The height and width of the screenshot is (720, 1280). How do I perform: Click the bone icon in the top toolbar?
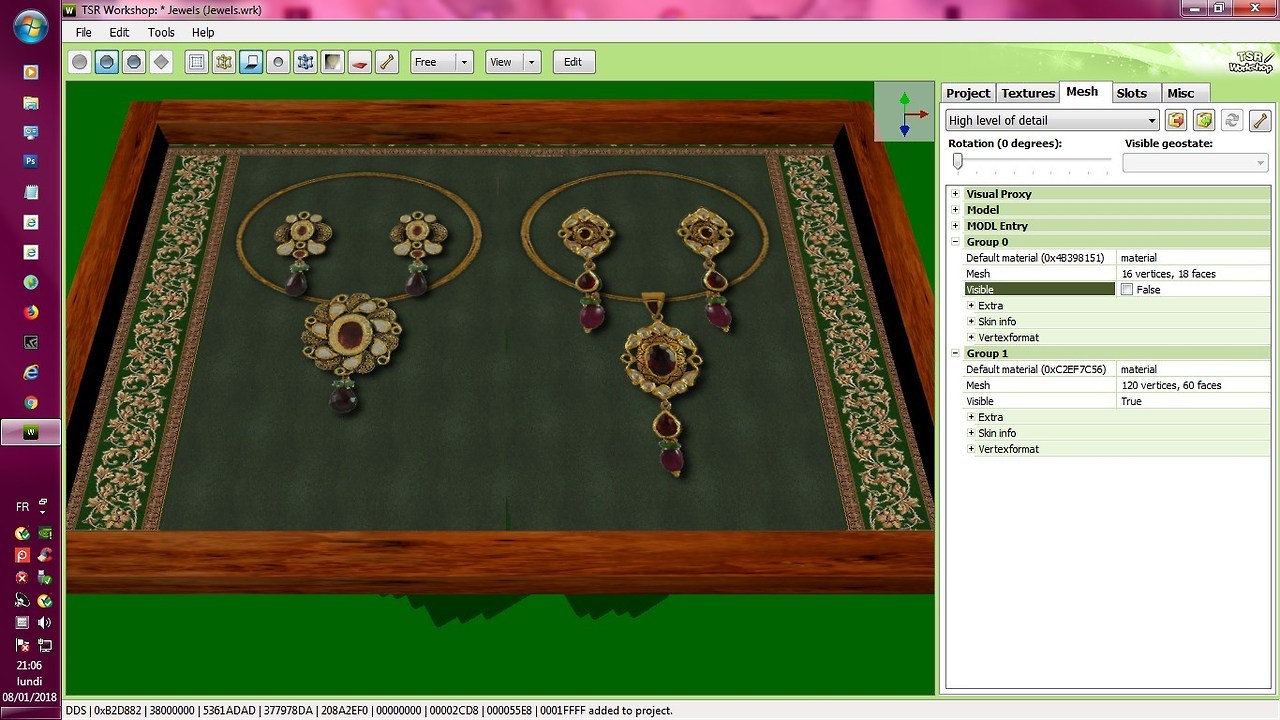tap(387, 62)
